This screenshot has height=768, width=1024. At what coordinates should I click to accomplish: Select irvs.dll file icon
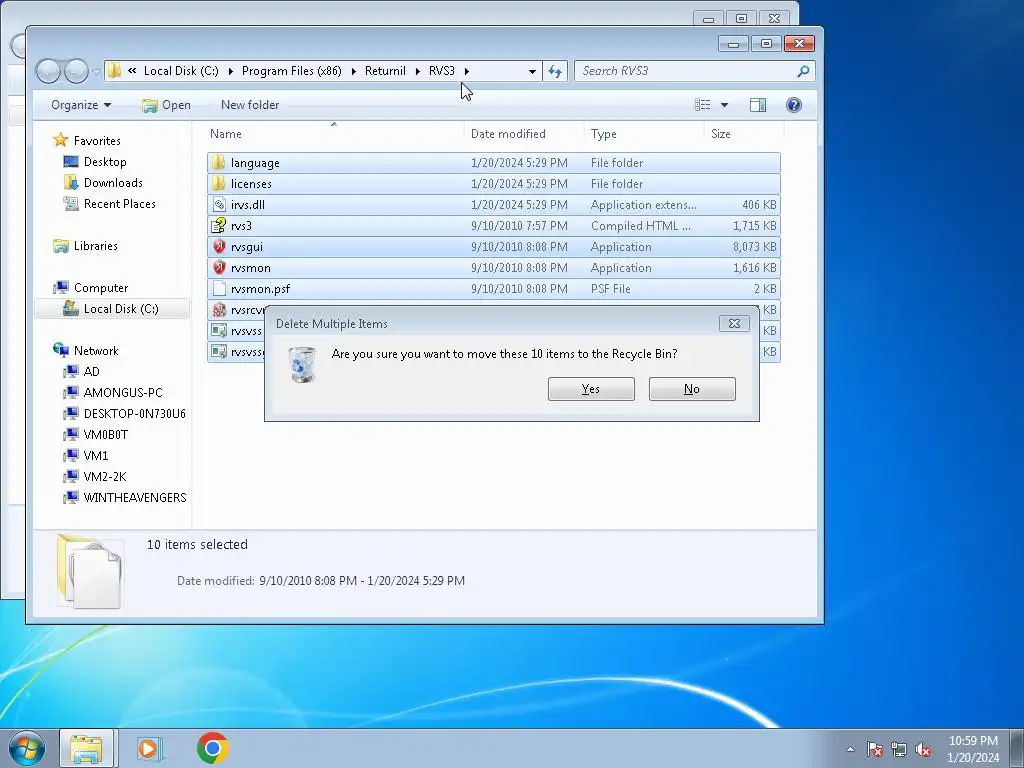[219, 204]
